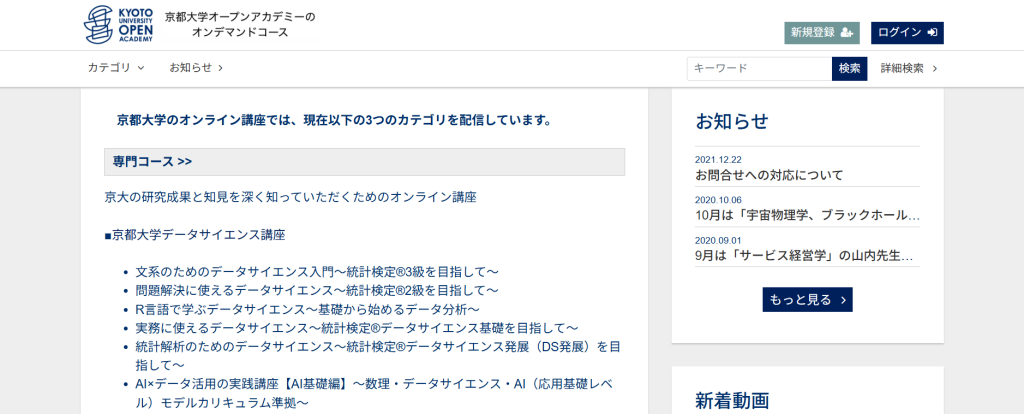
Task: Open 問題解決に使えるデータサイエンス course link
Action: pyautogui.click(x=316, y=290)
